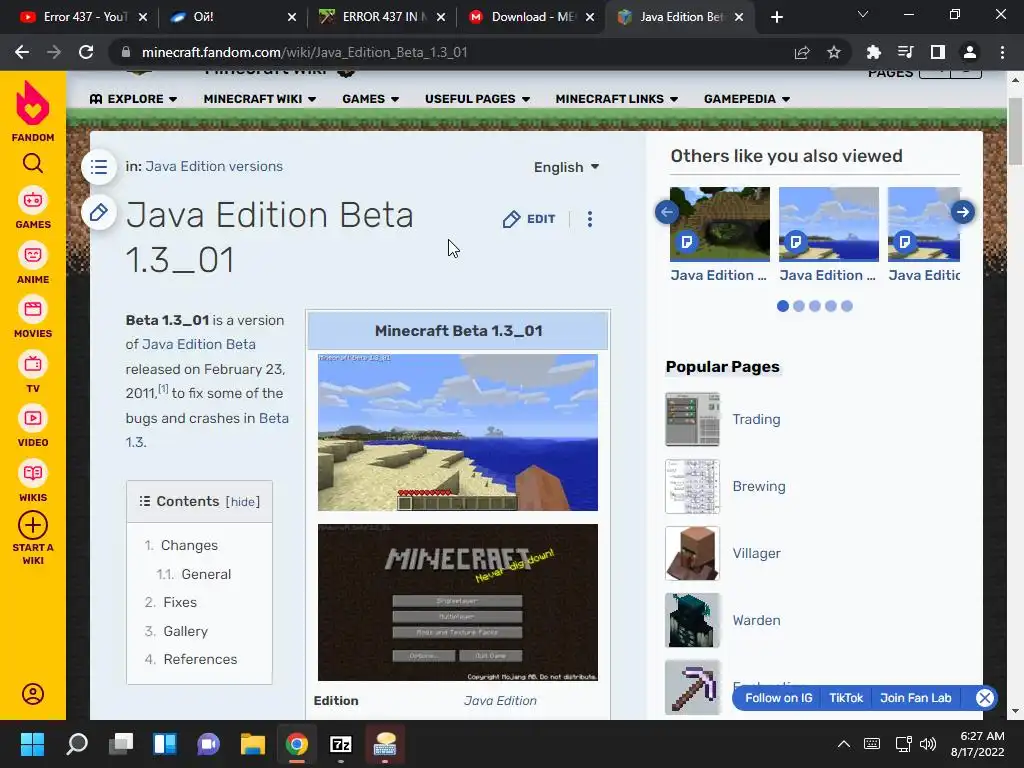Open Windows Start menu

click(x=32, y=744)
